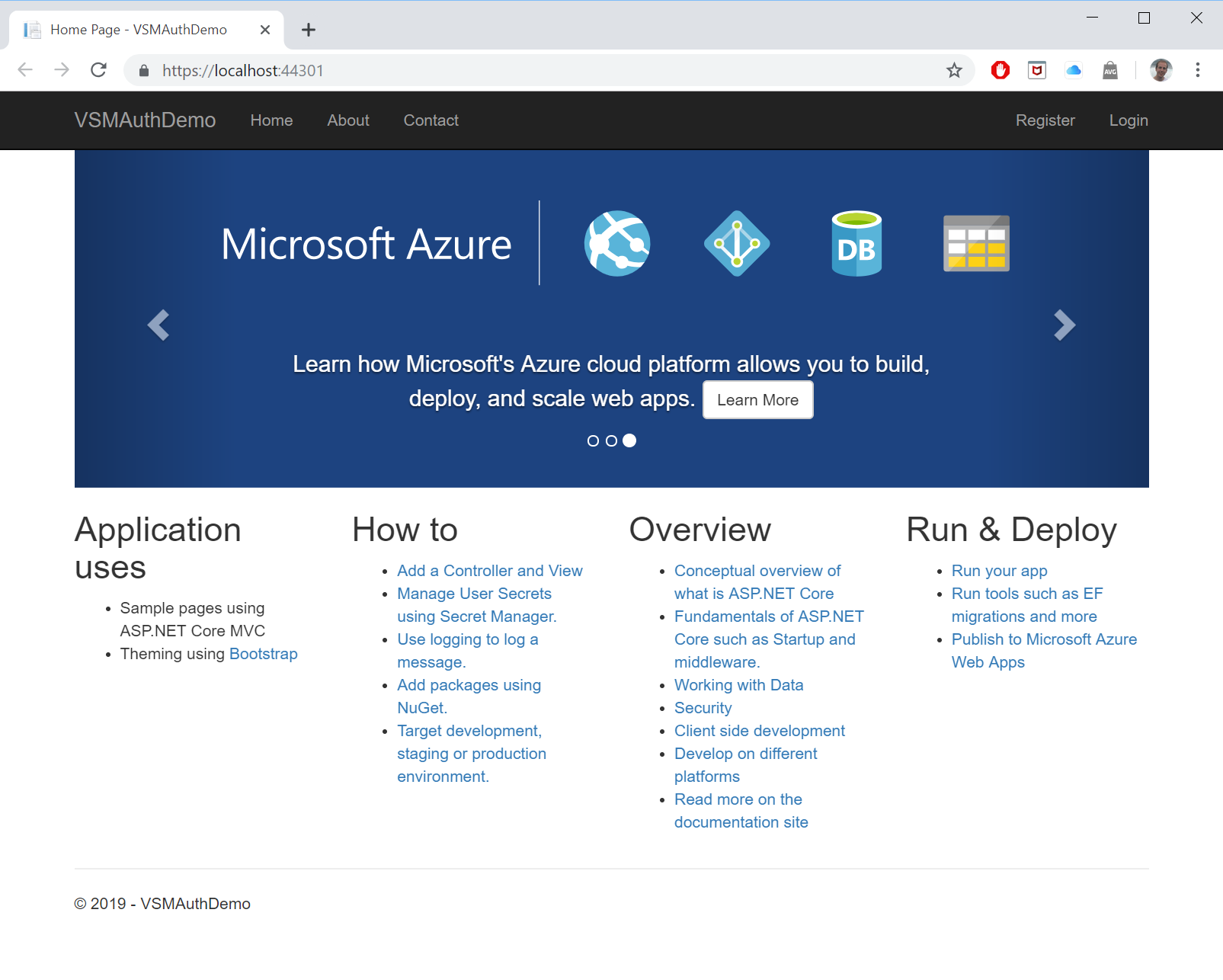
Task: Open the About nav menu item
Action: click(x=347, y=120)
